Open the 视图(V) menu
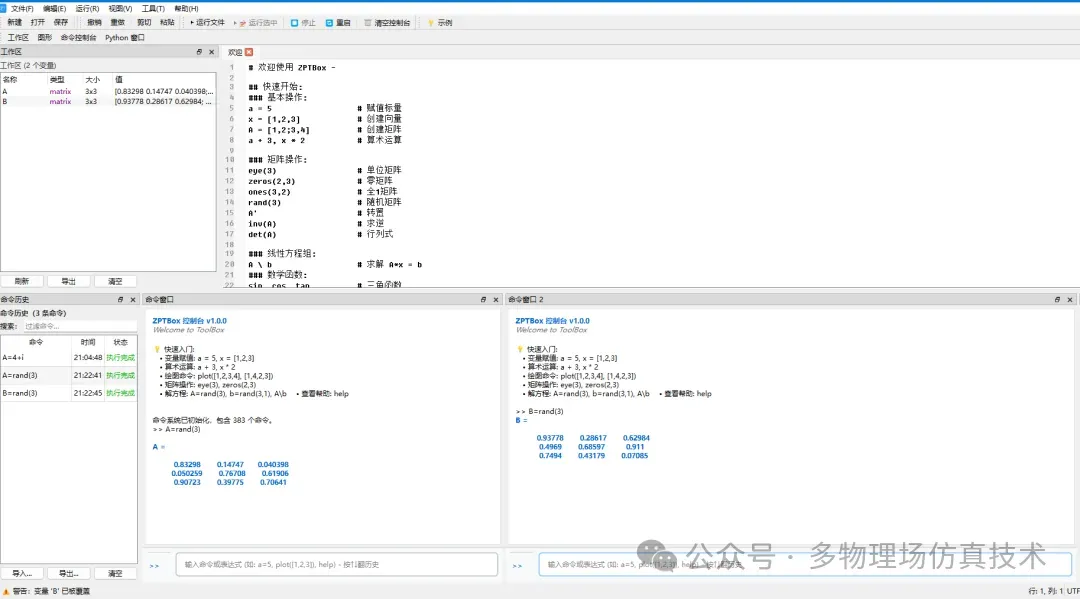The width and height of the screenshot is (1080, 599). click(121, 8)
